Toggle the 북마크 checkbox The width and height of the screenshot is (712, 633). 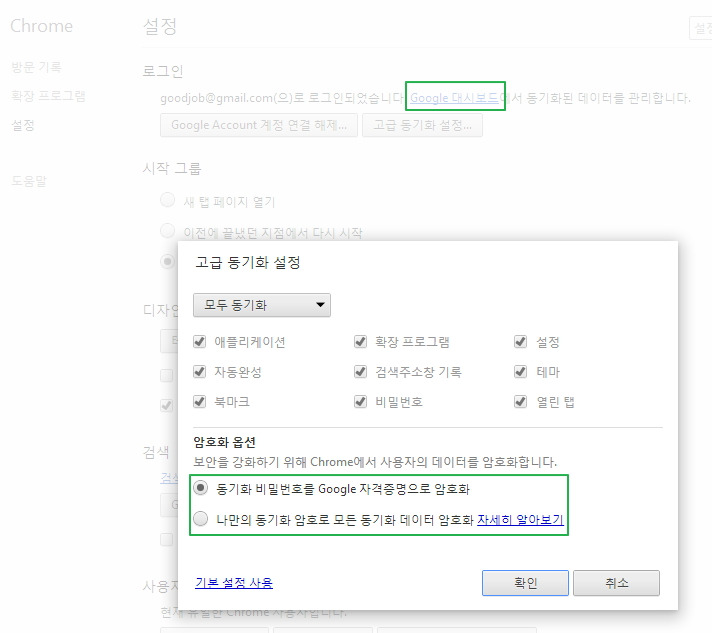pyautogui.click(x=200, y=401)
